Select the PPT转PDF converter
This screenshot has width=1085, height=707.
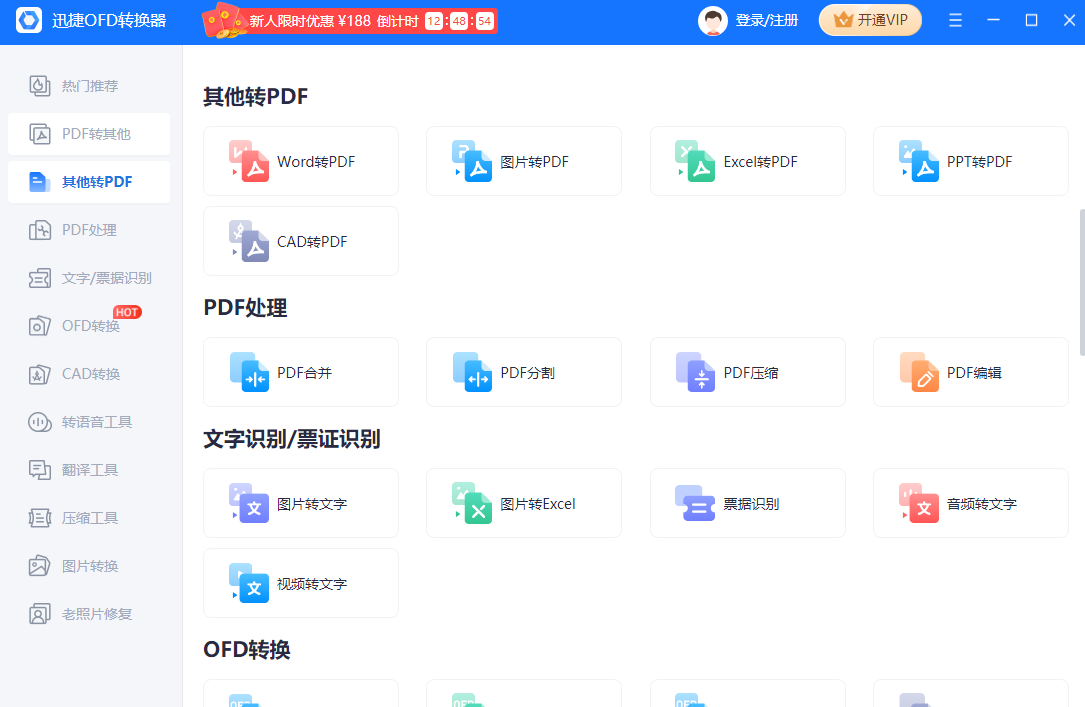point(970,161)
